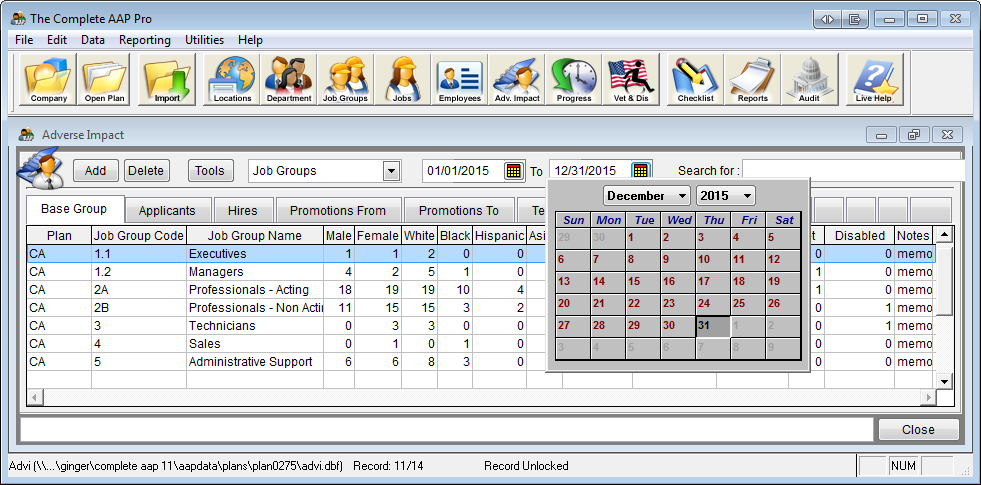Click the Import toolbar icon

(x=167, y=79)
